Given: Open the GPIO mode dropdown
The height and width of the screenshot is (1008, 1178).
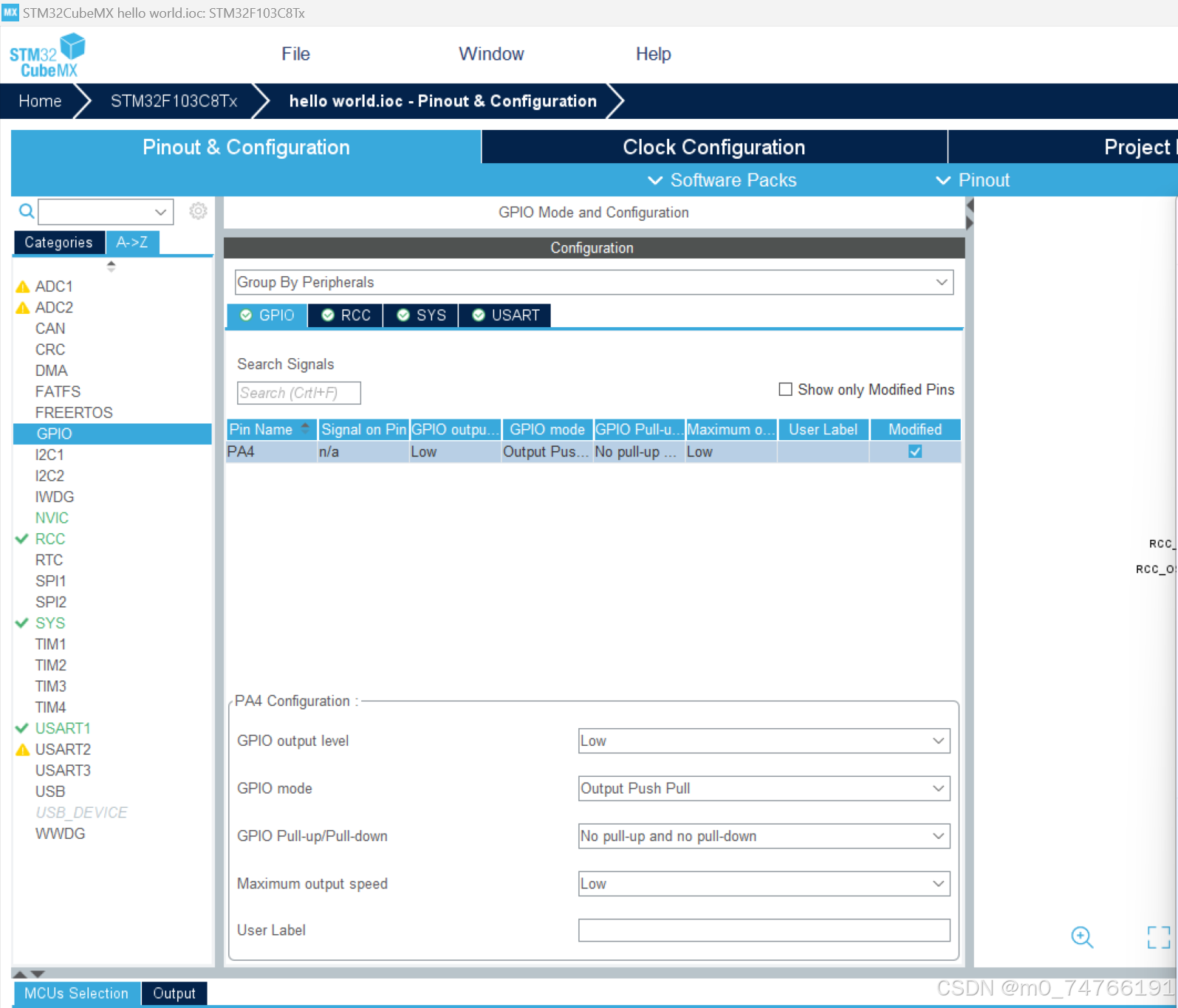Looking at the screenshot, I should click(x=764, y=789).
